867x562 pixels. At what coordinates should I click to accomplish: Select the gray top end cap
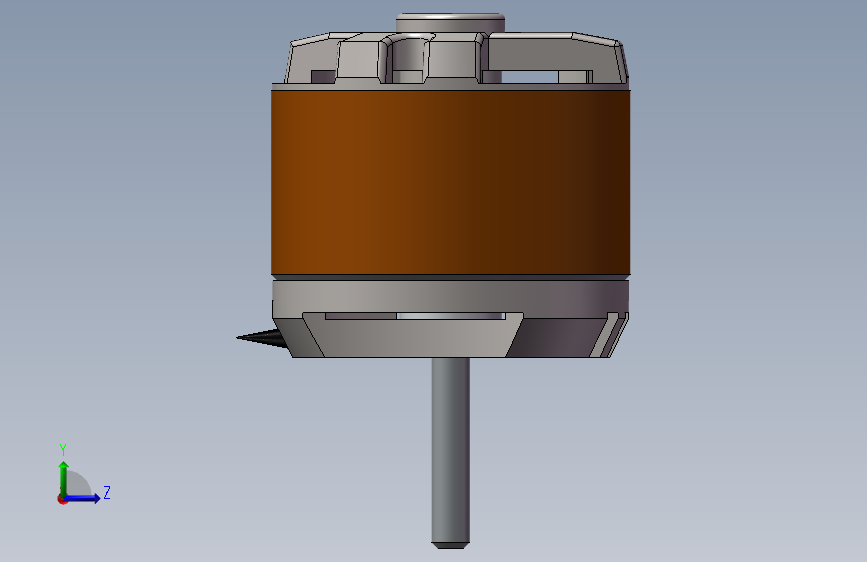450,51
